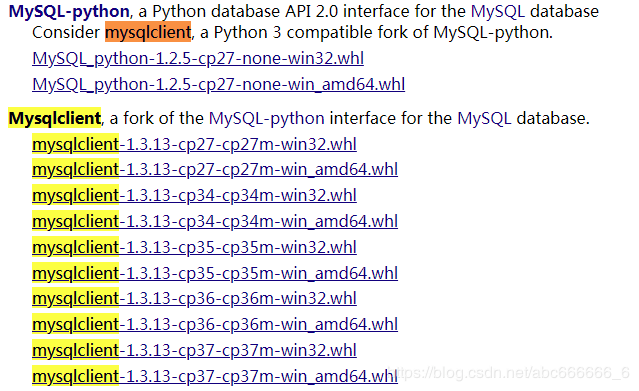Download mysqlclient-1.3.13-cp27-cp27m-win_amd64.whl
This screenshot has width=639, height=391.
pyautogui.click(x=215, y=169)
